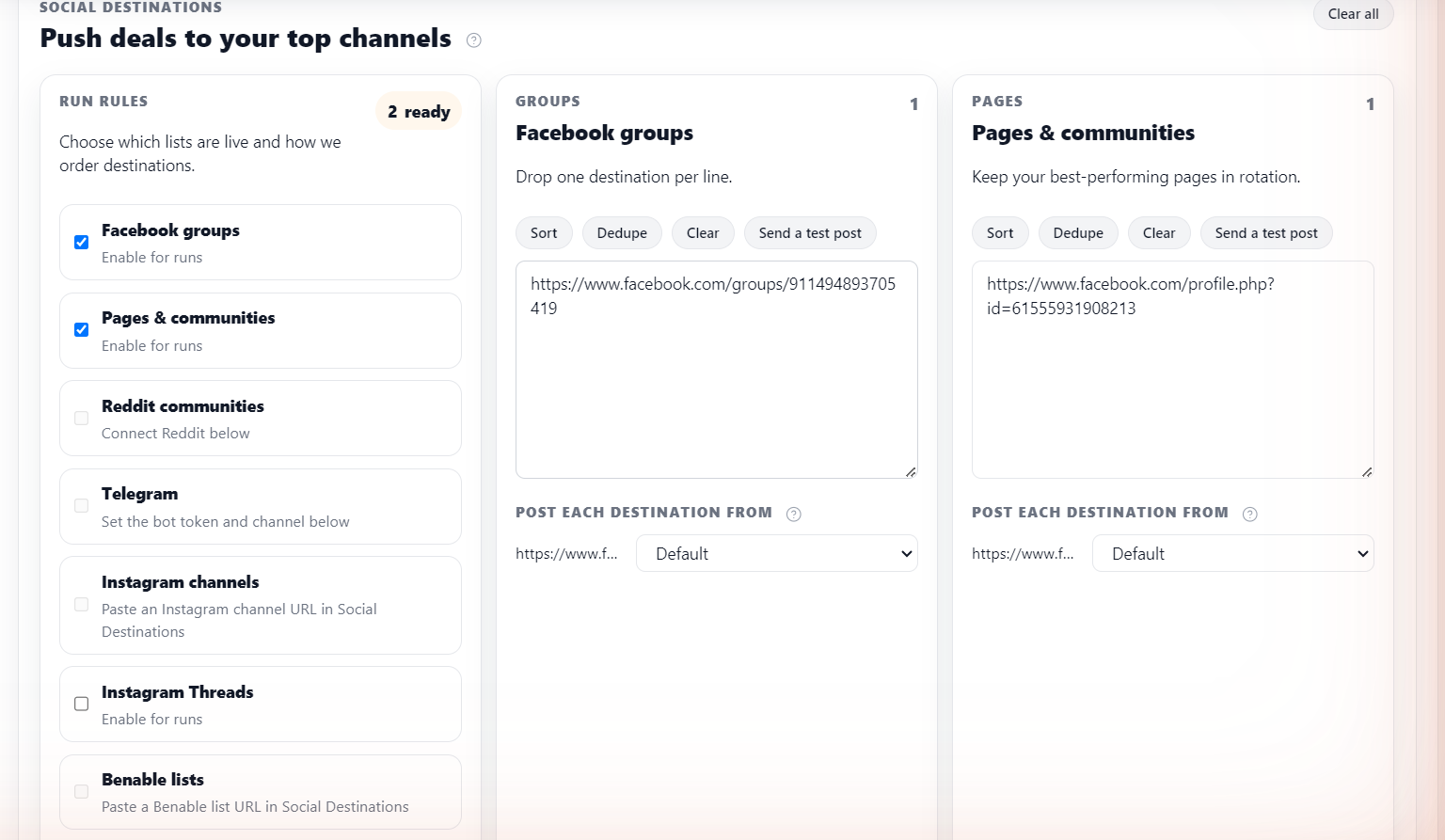This screenshot has height=840, width=1445.
Task: Click truncated URL label in Groups panel
Action: [566, 554]
